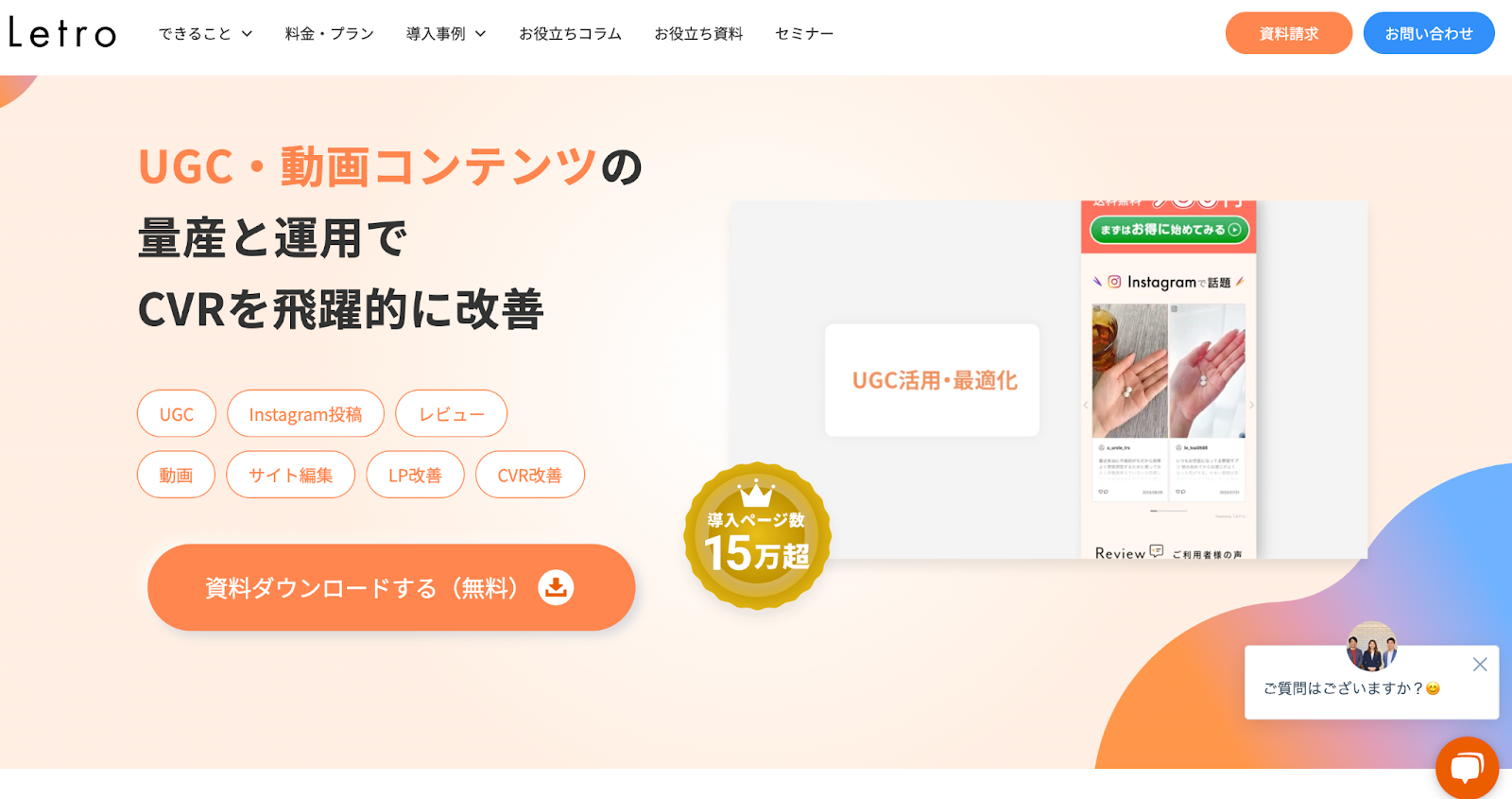Viewport: 1512px width, 799px height.
Task: Click the download icon in the orange button
Action: pyautogui.click(x=556, y=587)
